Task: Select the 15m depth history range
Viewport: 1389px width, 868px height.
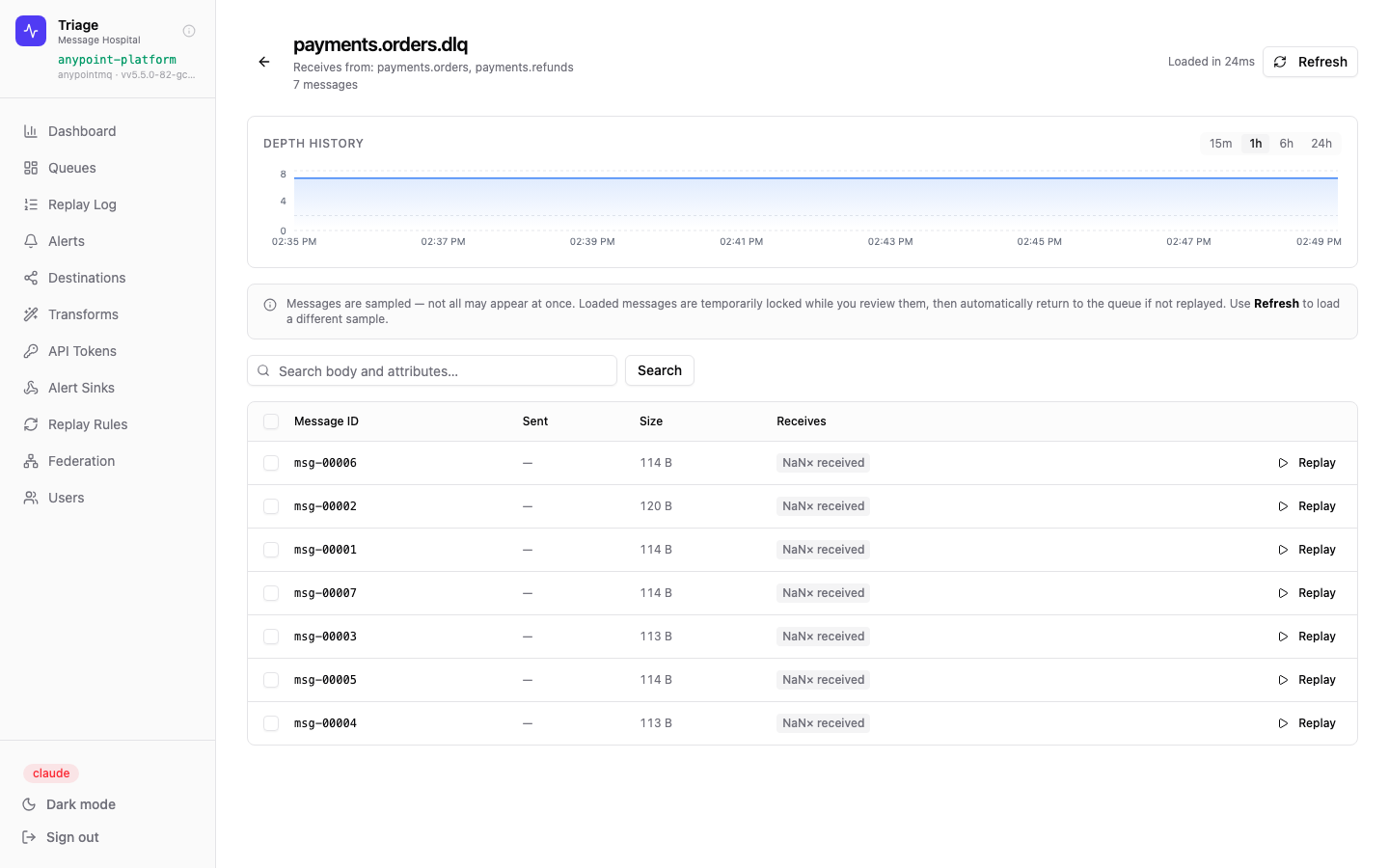Action: (1220, 144)
